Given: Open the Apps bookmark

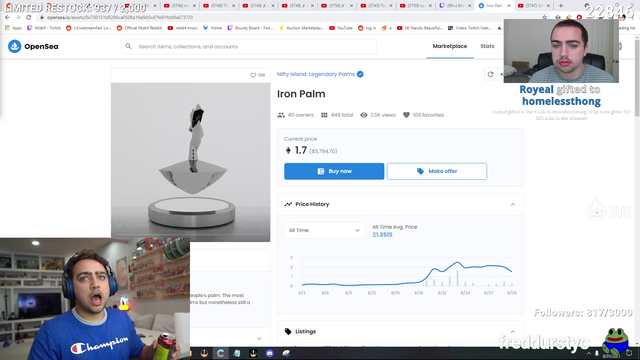Looking at the screenshot, I should point(13,28).
